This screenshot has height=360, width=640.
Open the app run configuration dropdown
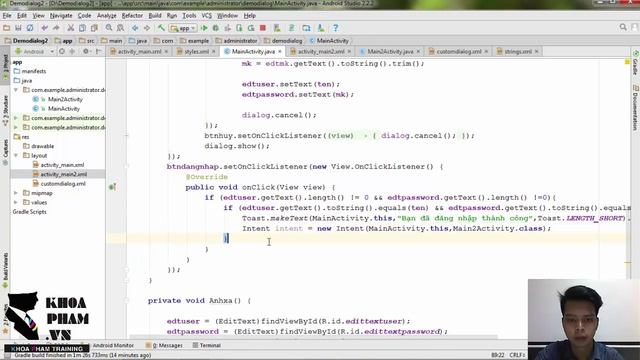[x=184, y=28]
